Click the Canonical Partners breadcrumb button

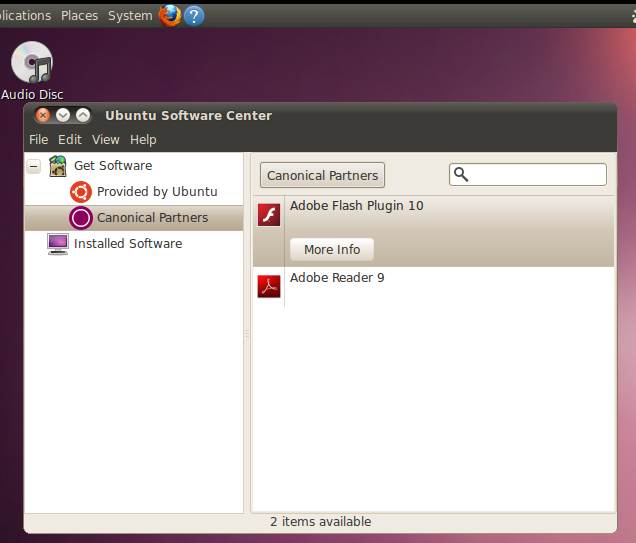click(x=322, y=175)
